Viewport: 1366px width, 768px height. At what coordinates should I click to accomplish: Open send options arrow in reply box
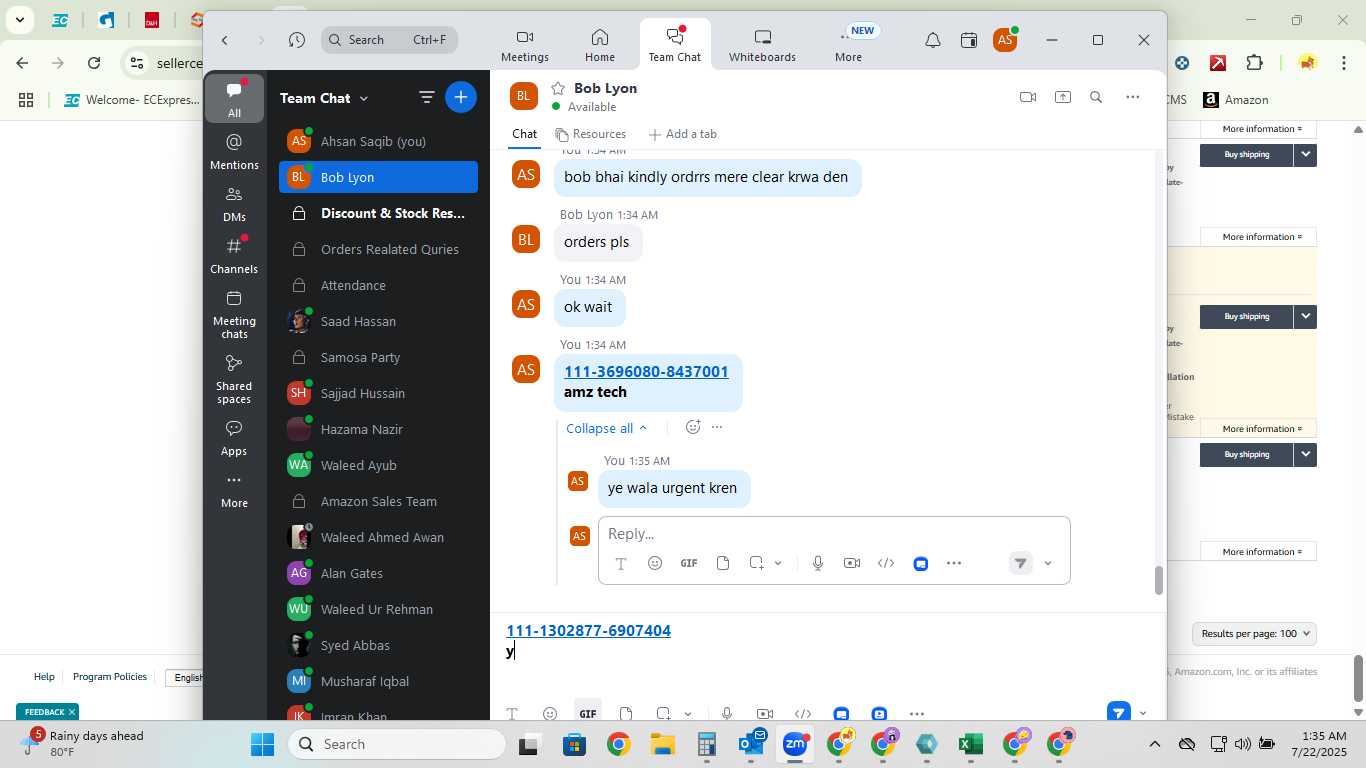(1048, 563)
